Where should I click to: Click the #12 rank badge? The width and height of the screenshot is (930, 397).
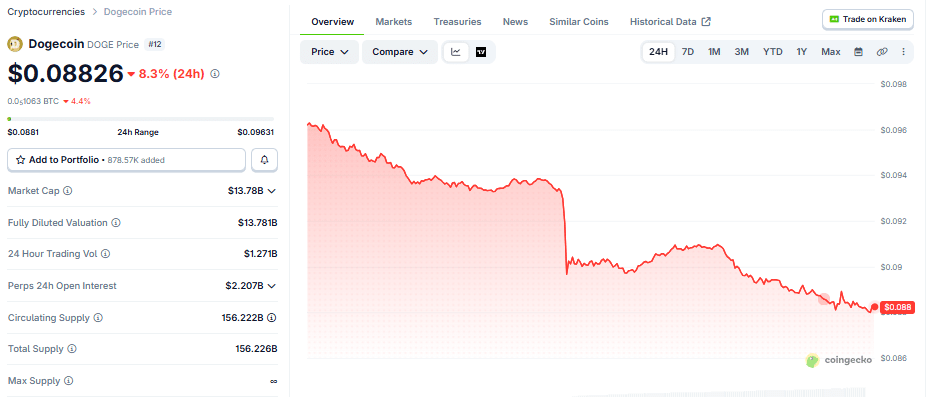pyautogui.click(x=154, y=45)
